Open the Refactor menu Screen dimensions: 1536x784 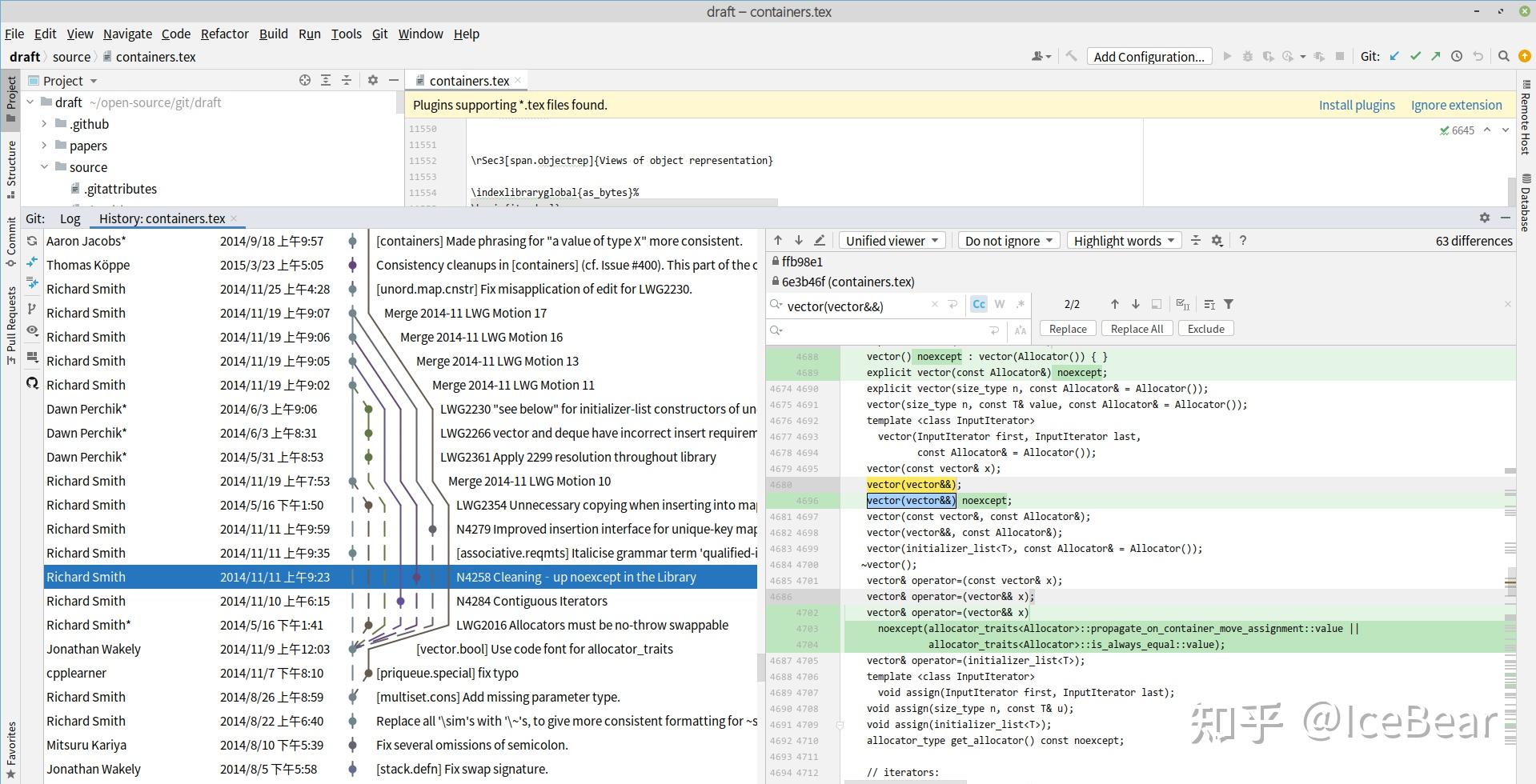[224, 34]
